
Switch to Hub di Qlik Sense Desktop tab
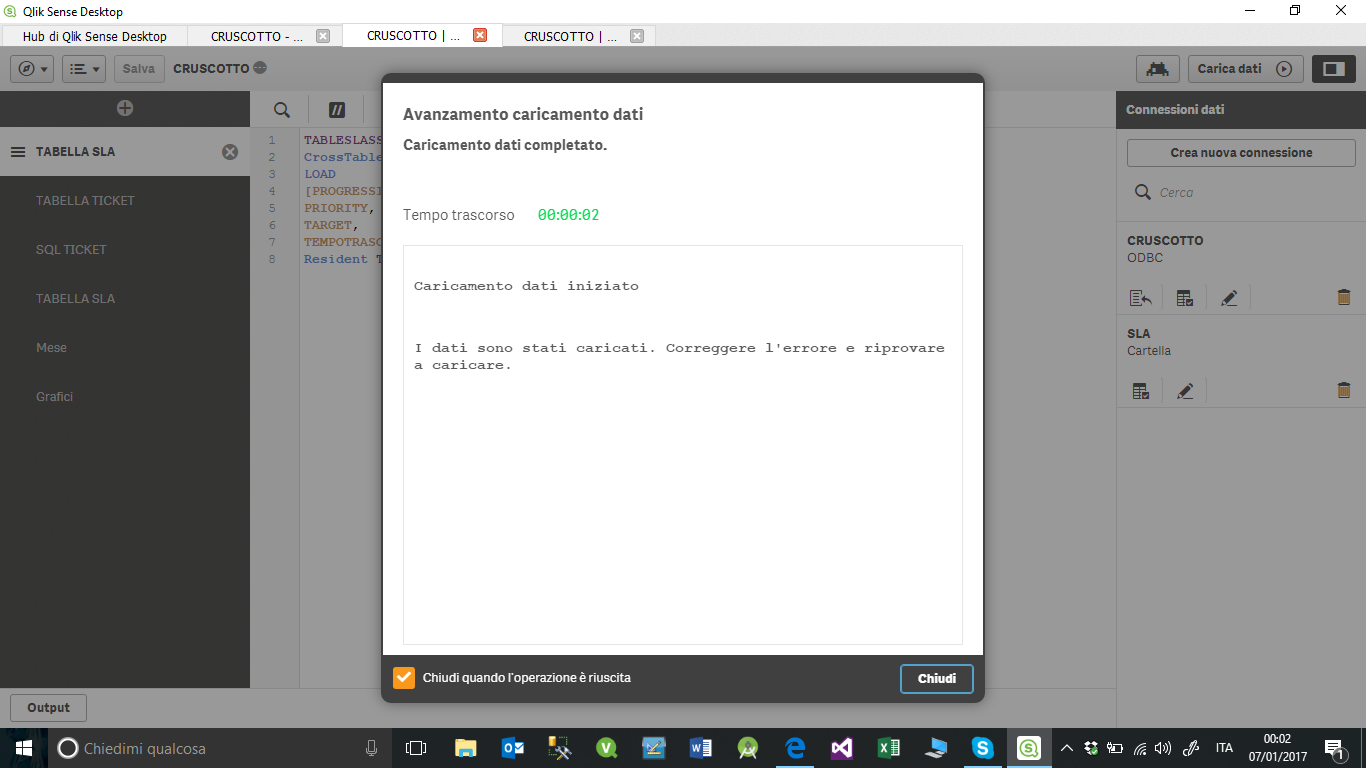(x=95, y=36)
